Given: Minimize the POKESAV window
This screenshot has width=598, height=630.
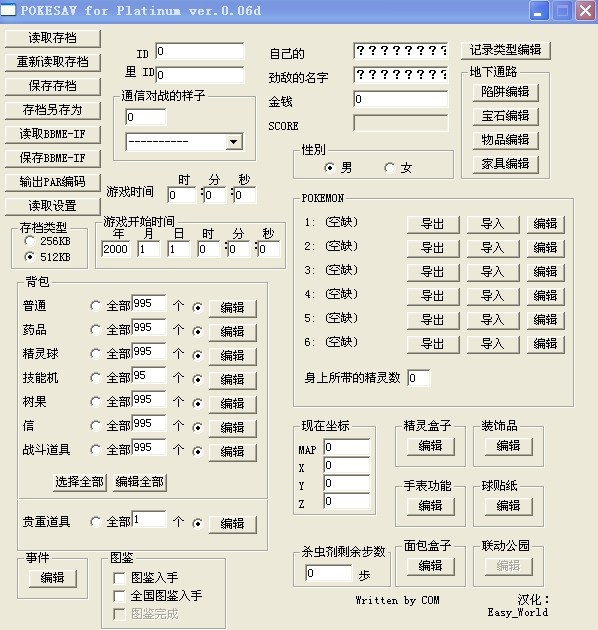Looking at the screenshot, I should [x=539, y=10].
